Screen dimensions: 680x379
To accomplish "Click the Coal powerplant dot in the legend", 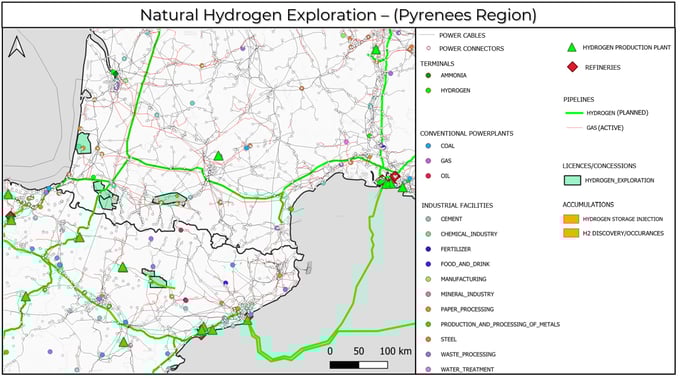I will point(428,146).
